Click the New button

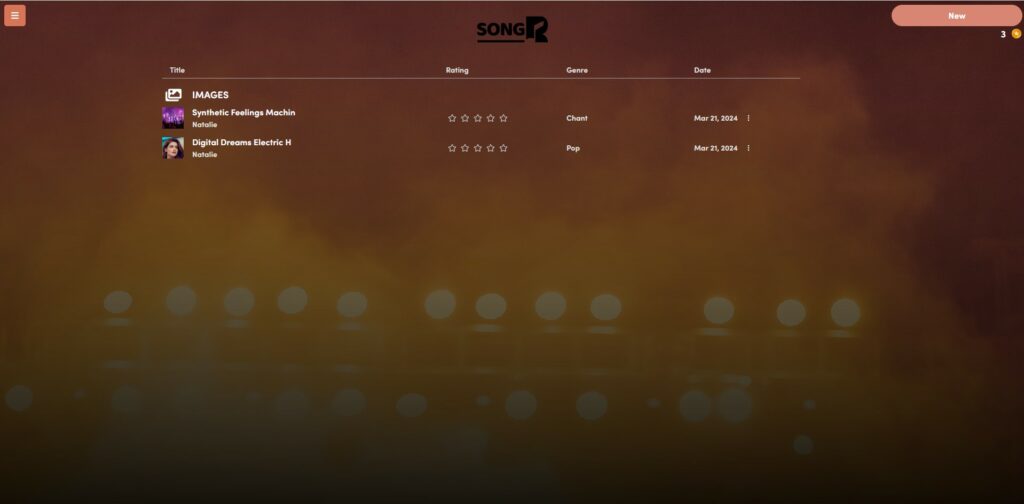(956, 16)
